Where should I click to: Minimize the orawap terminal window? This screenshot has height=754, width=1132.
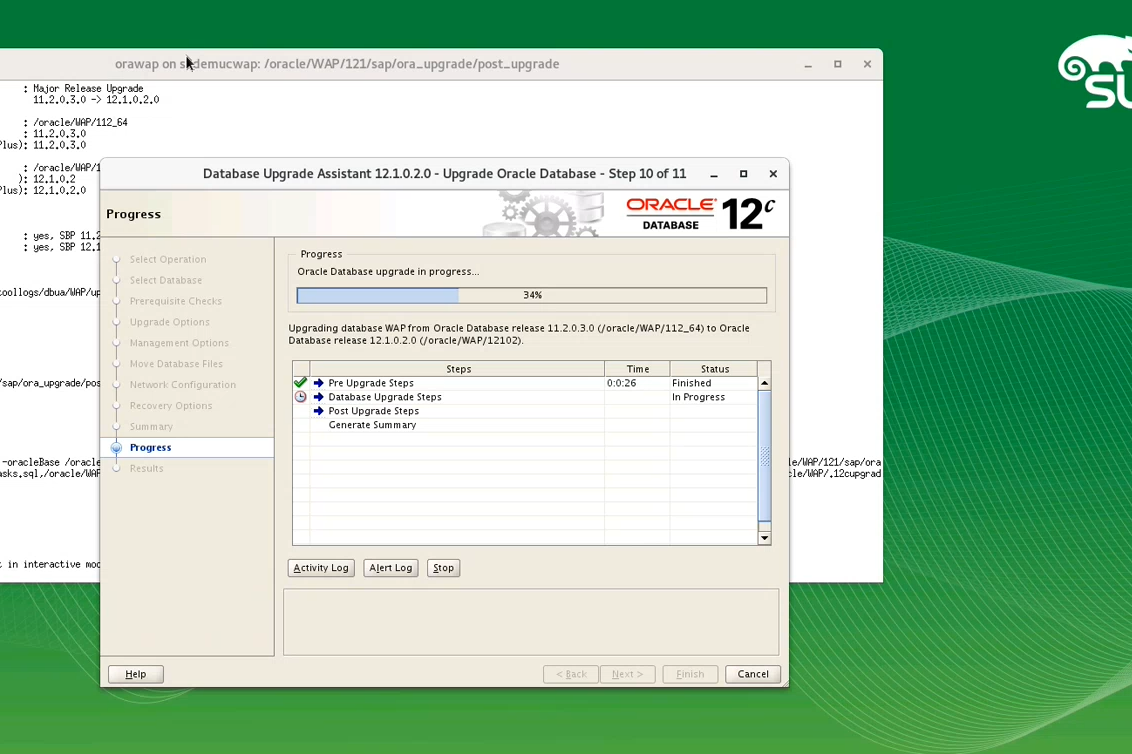(808, 64)
